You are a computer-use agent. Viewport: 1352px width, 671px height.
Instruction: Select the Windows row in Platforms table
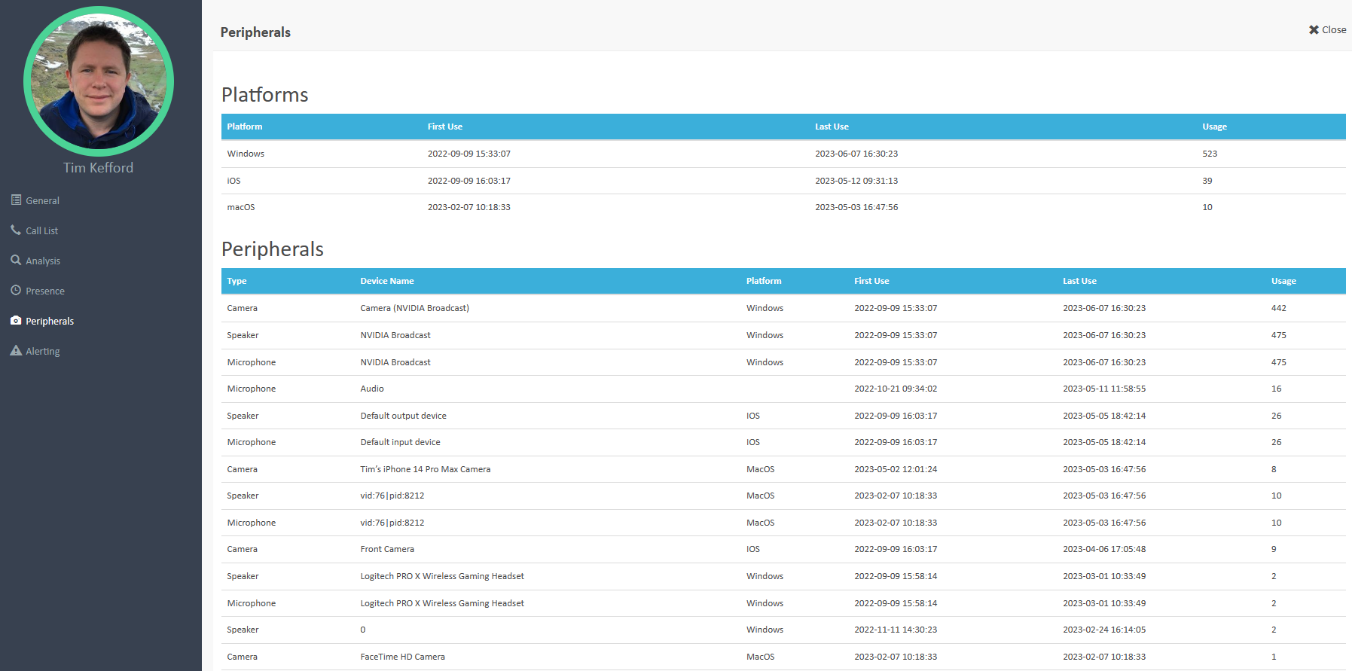tap(784, 154)
